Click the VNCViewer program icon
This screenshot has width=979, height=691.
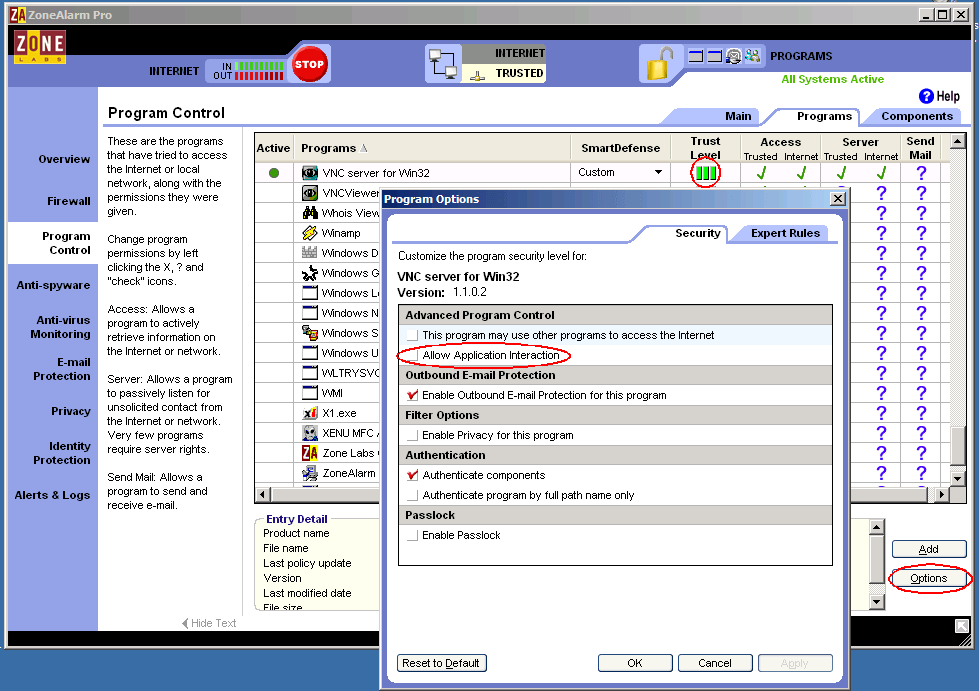[x=310, y=193]
